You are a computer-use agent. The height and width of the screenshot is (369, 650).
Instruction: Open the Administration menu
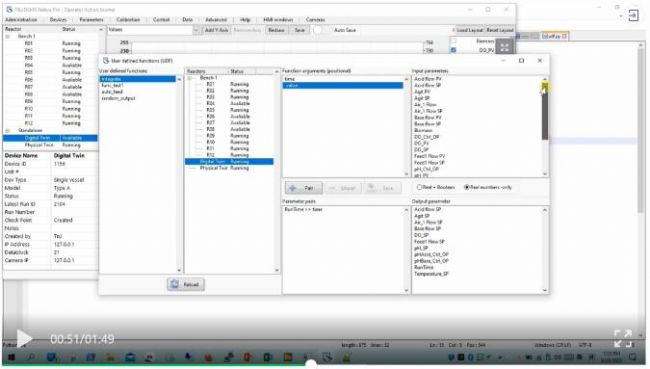tap(21, 19)
